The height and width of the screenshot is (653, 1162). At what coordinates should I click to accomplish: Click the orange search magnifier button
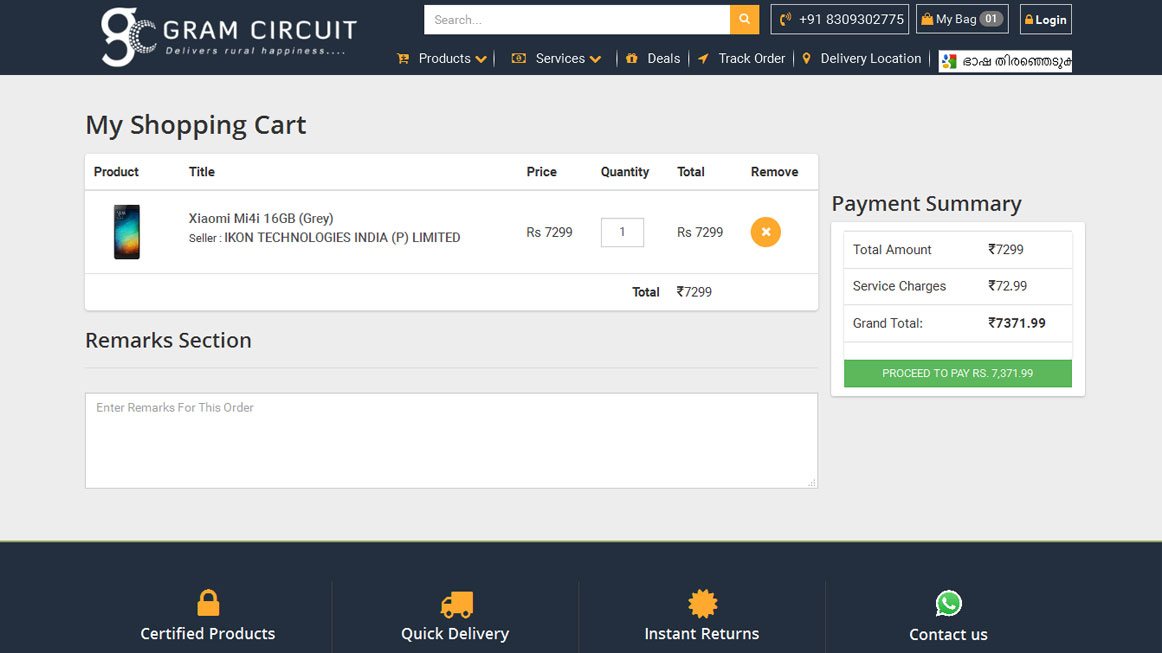pyautogui.click(x=744, y=19)
